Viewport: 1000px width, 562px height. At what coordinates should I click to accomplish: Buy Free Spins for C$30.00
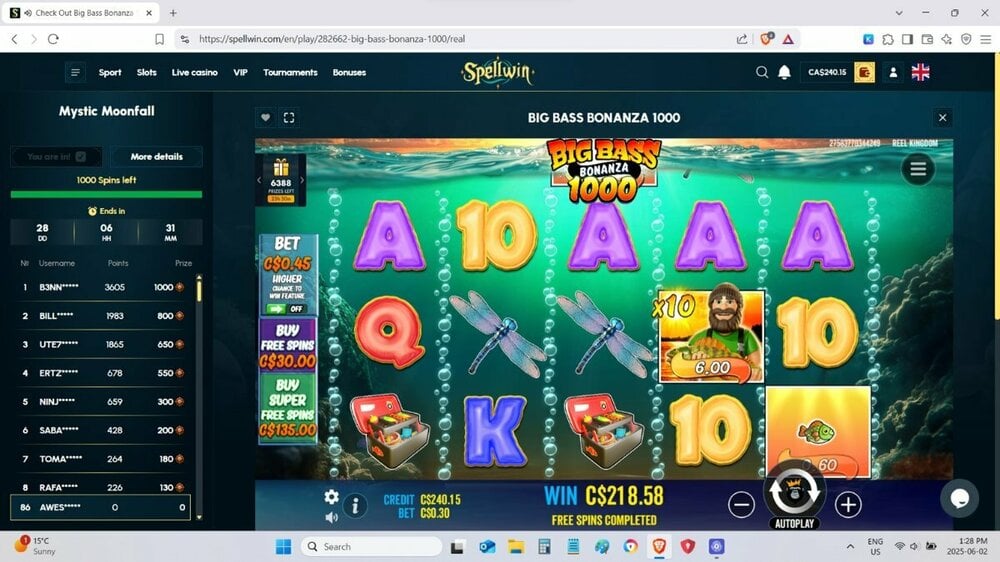[x=288, y=345]
